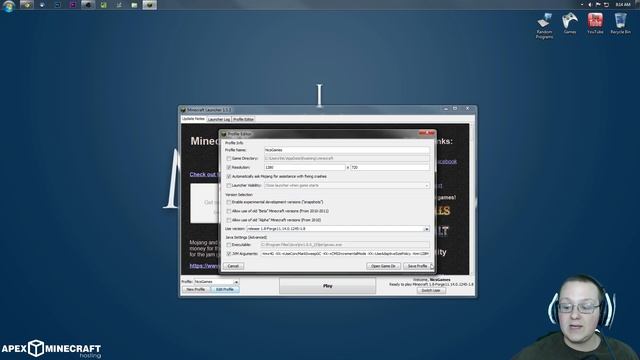The image size is (640, 360).
Task: Click the Minecraft launcher taskbar icon
Action: pos(149,5)
